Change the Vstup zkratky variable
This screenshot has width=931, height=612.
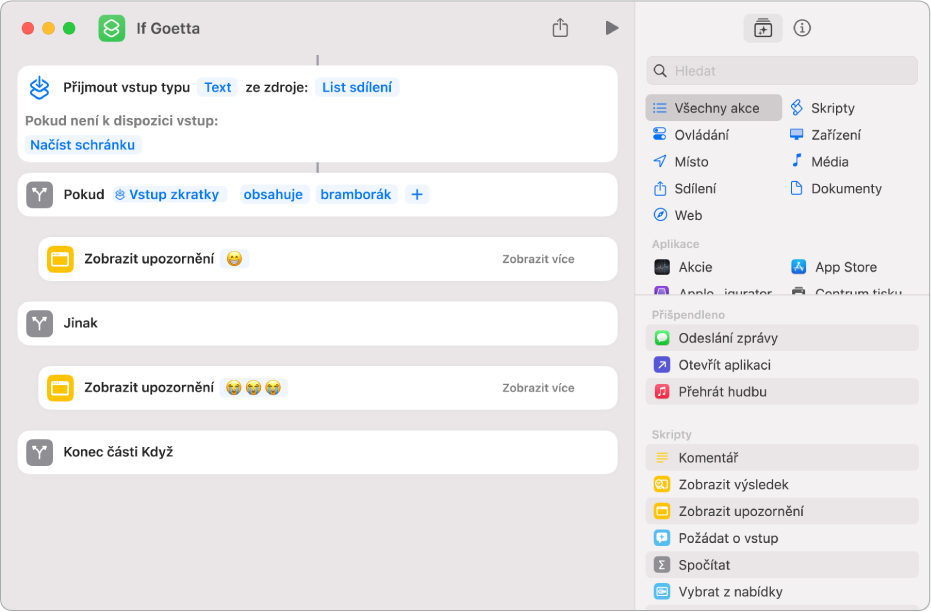click(x=170, y=195)
